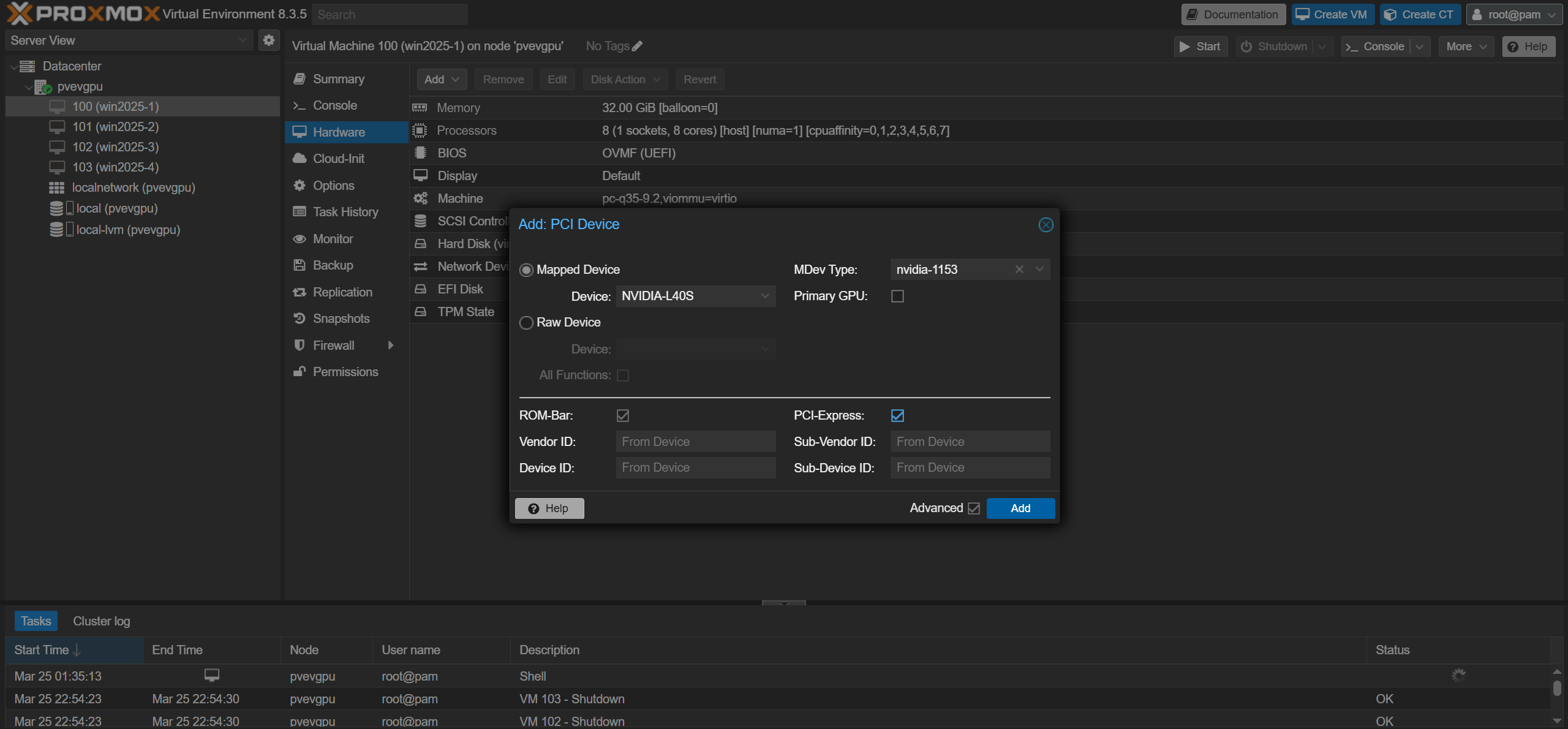Screen dimensions: 1568x729
Task: Click the BIOS row icon
Action: [420, 153]
